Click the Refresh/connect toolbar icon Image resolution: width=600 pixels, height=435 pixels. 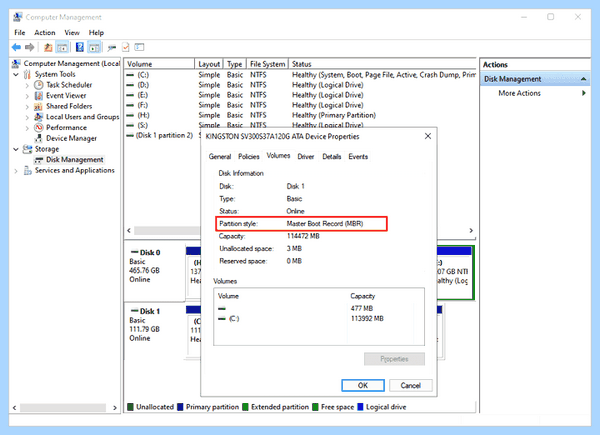[111, 48]
